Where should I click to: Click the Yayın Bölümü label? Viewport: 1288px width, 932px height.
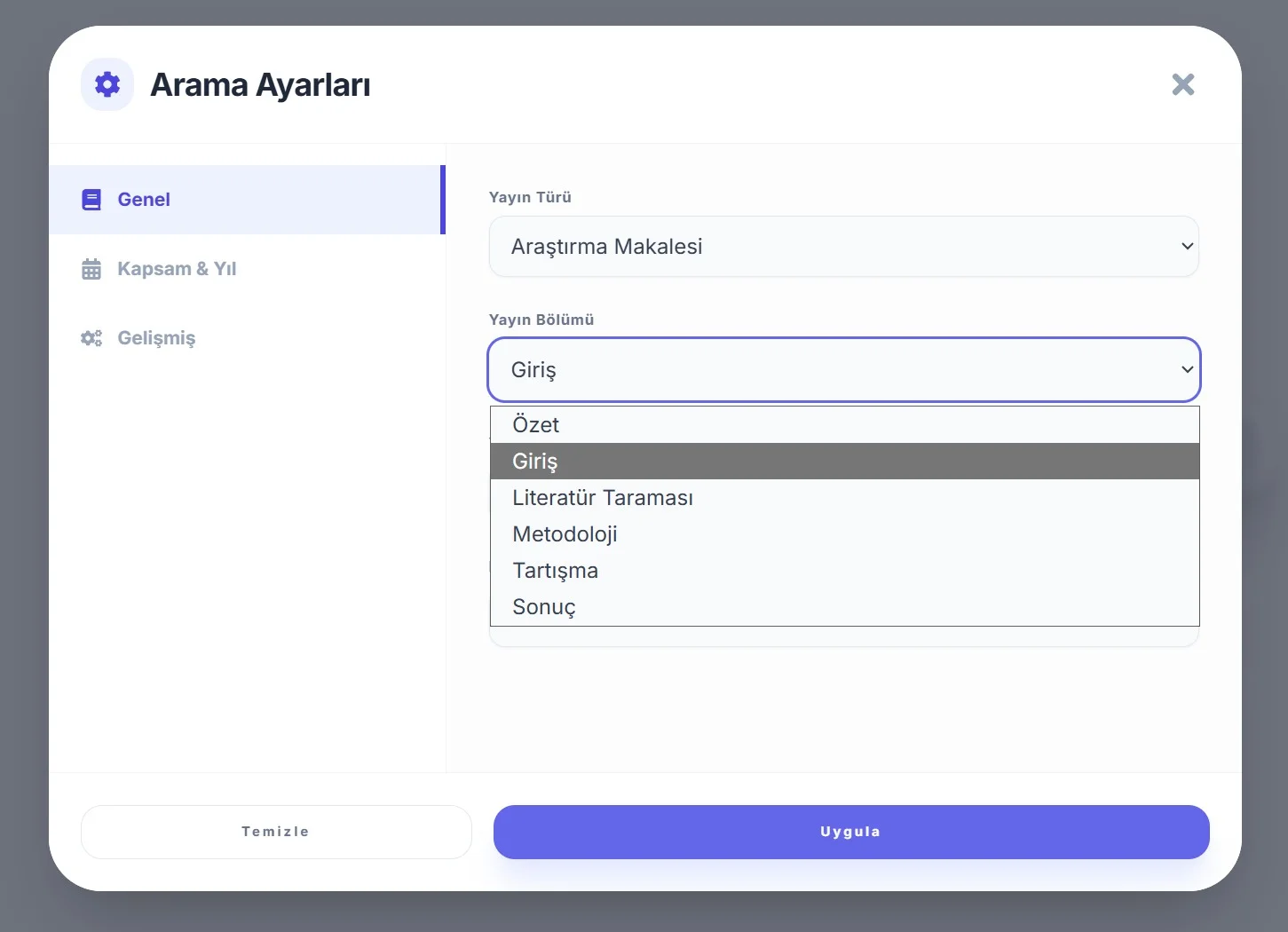coord(541,320)
